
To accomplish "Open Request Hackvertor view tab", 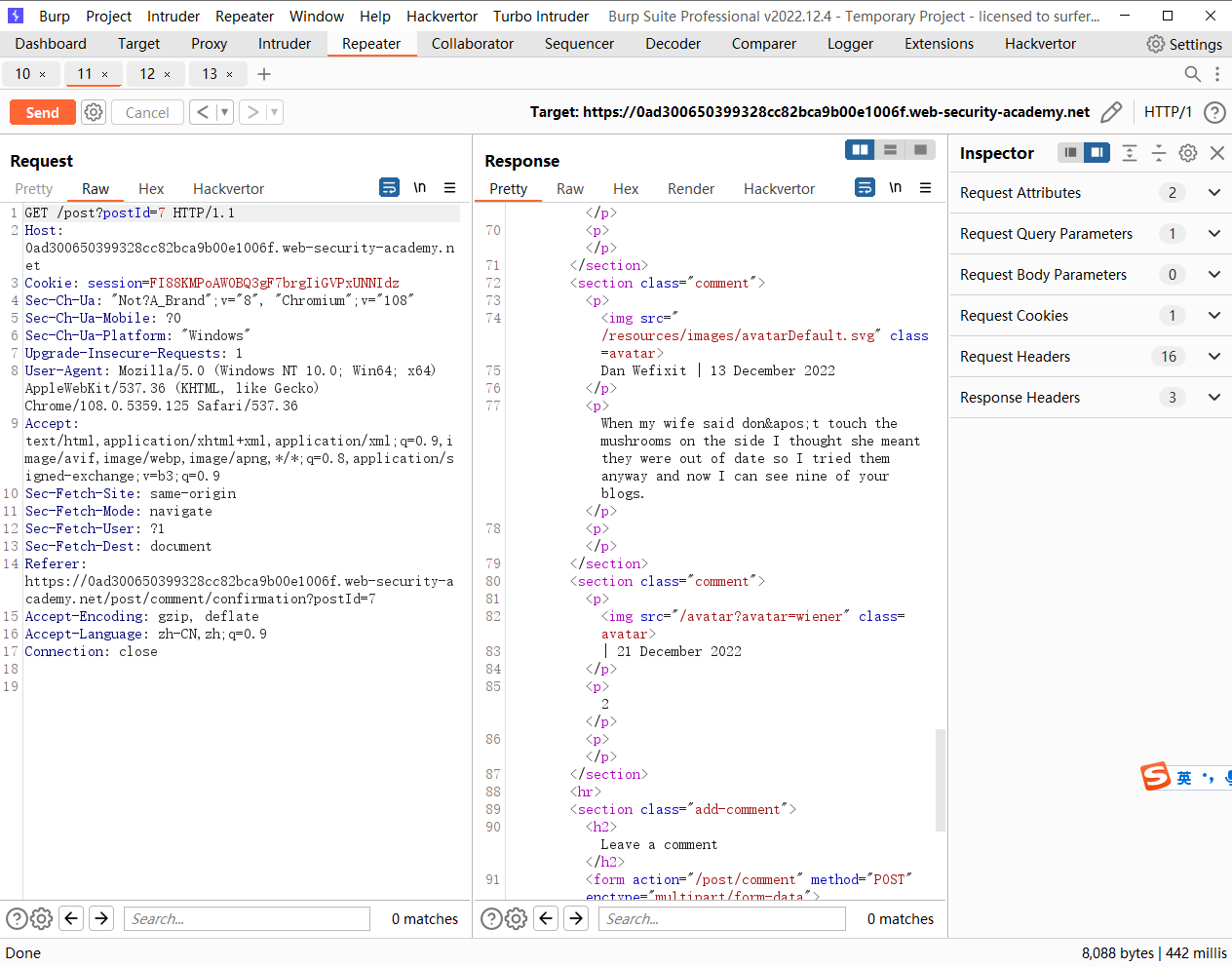I will click(x=228, y=188).
